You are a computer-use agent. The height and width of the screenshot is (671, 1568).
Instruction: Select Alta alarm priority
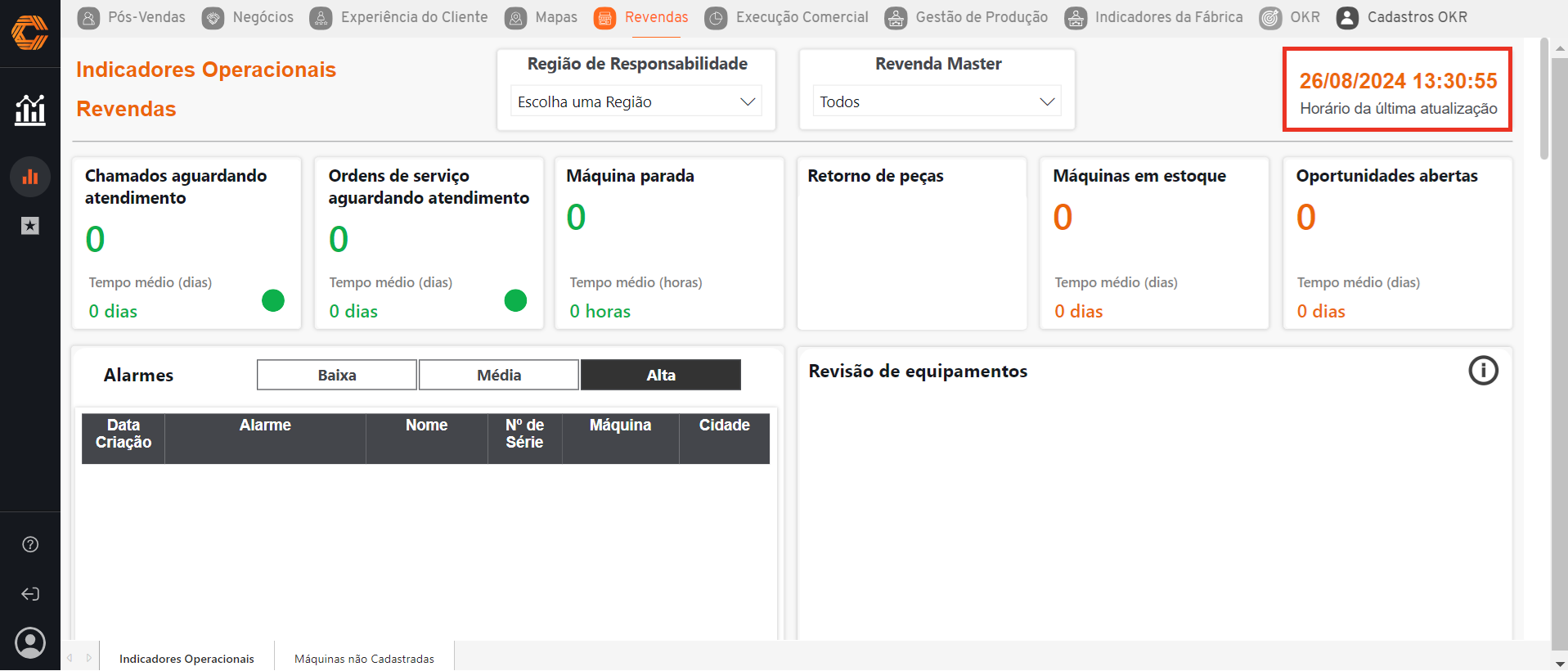coord(661,375)
